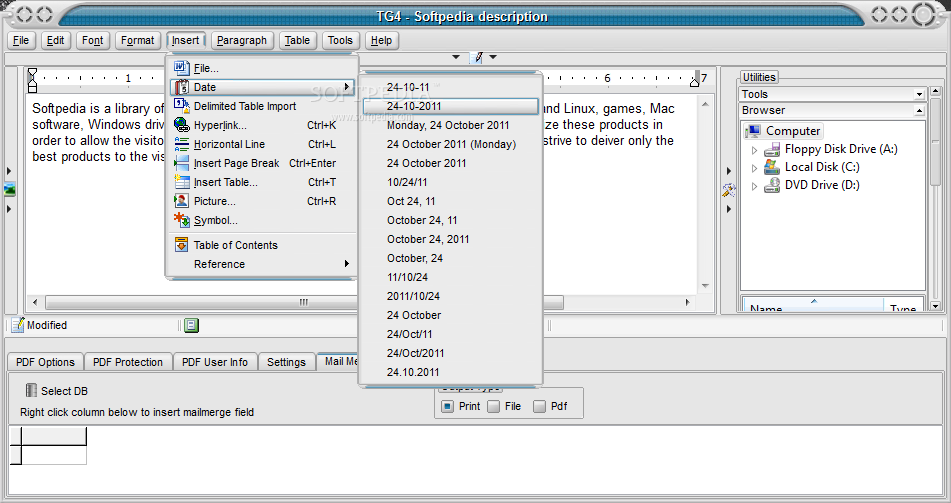951x503 pixels.
Task: Click the Utilities panel tab
Action: point(759,77)
